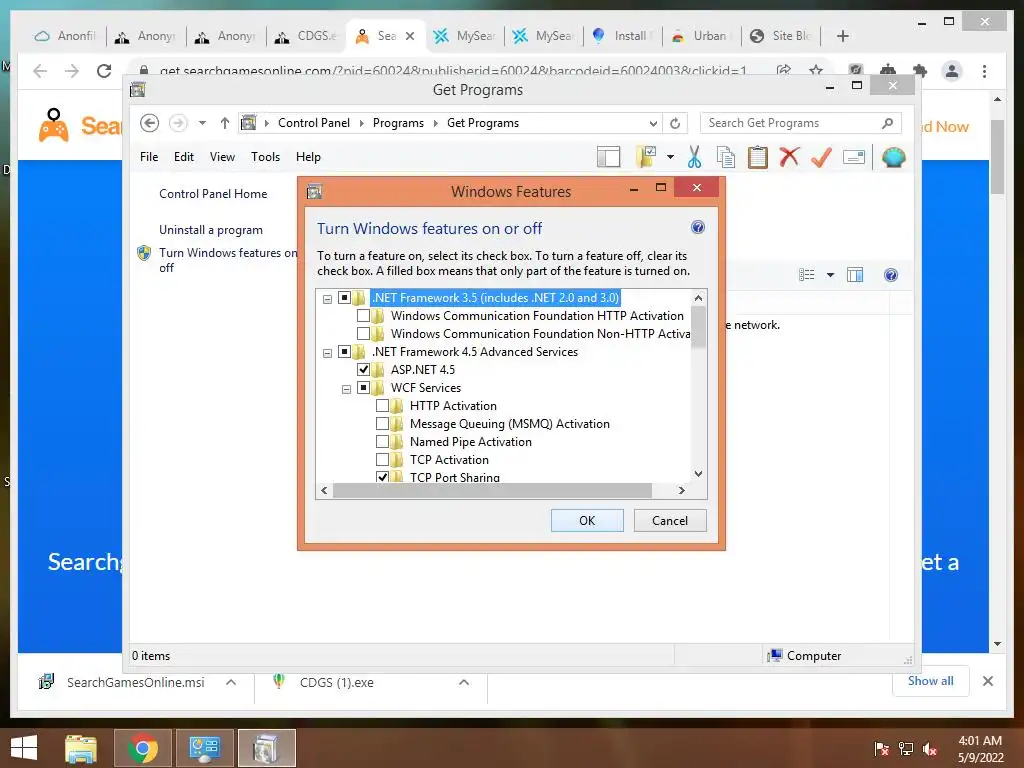Enable WCF HTTP Activation under .NET 3.5
Image resolution: width=1024 pixels, height=768 pixels.
point(363,316)
